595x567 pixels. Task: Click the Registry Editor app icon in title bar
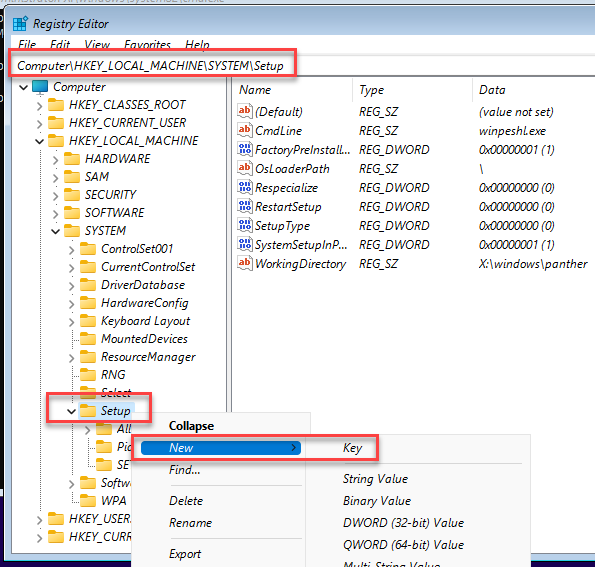pos(20,24)
